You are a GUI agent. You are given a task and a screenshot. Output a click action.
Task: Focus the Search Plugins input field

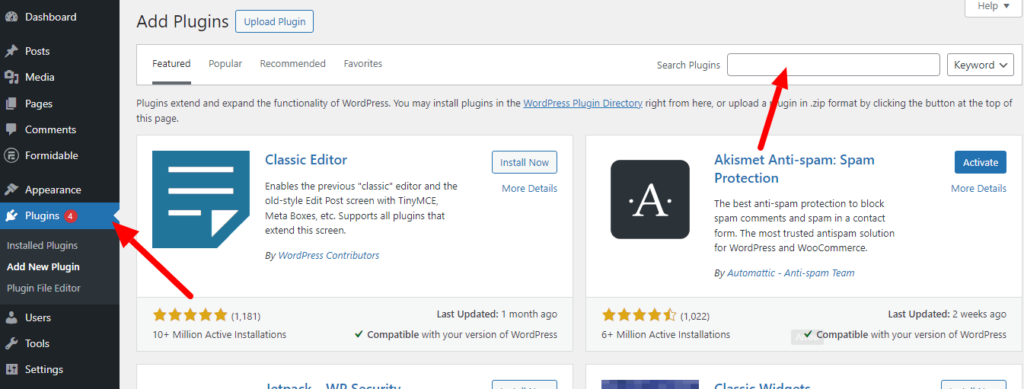(x=833, y=65)
